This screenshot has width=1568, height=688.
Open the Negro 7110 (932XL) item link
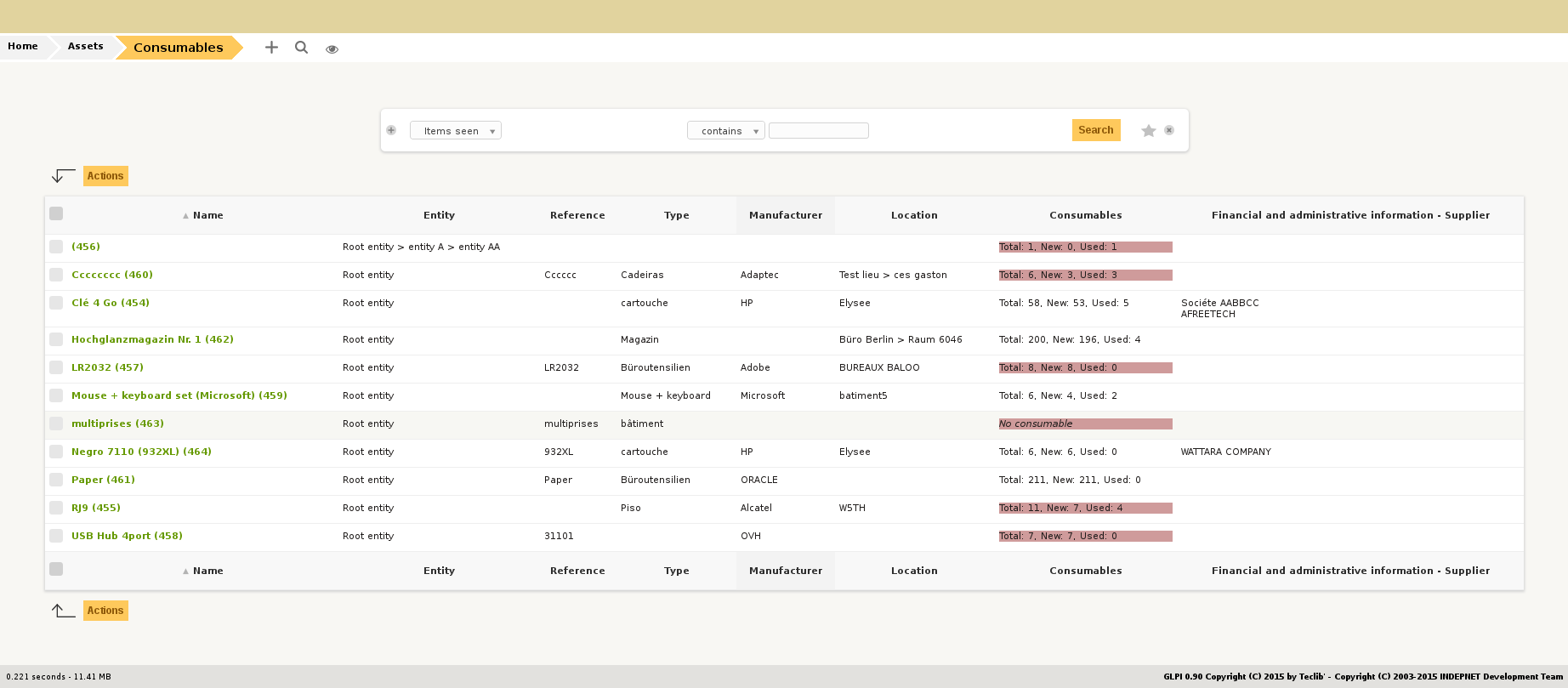tap(141, 452)
